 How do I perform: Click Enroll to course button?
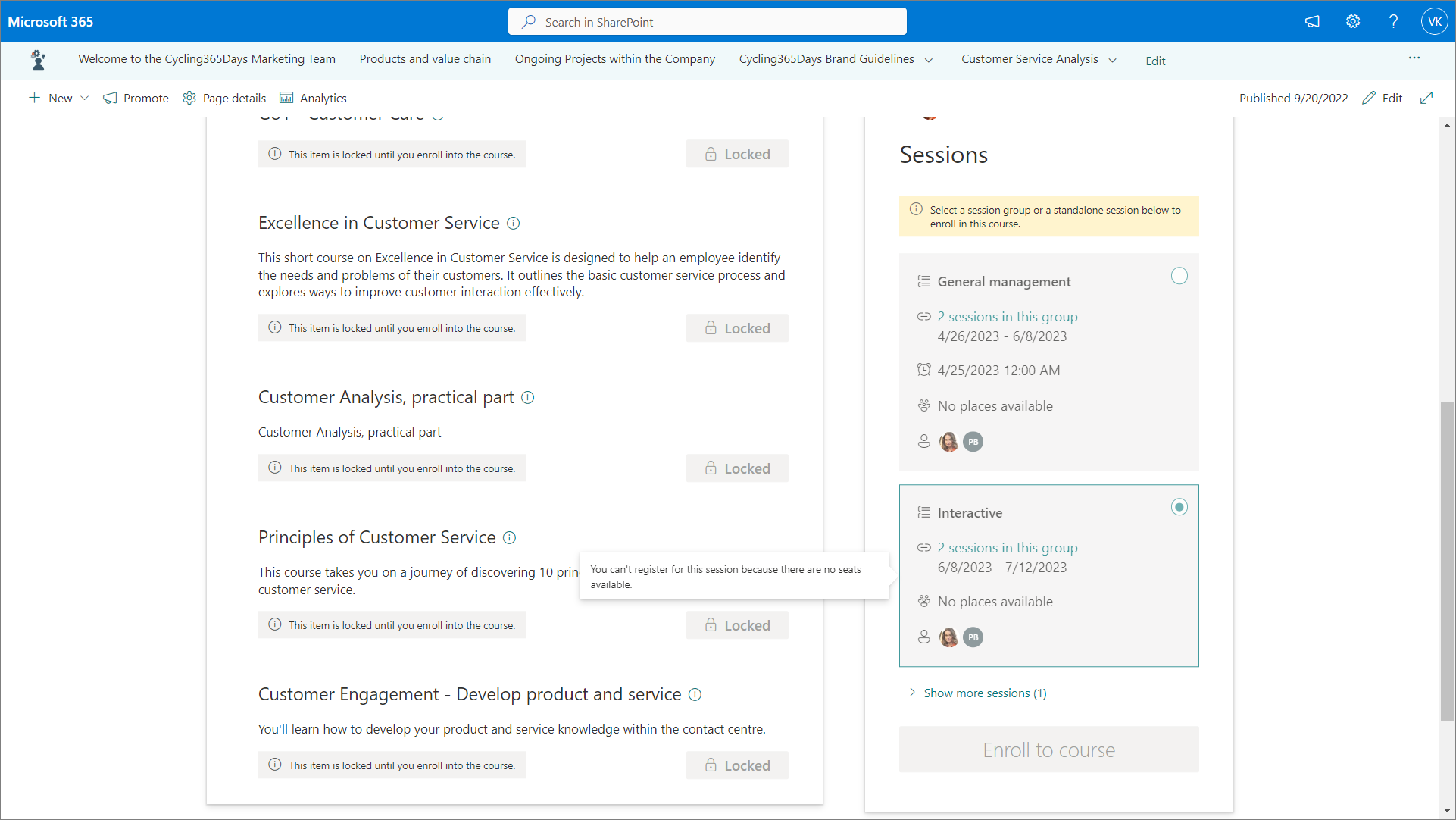[x=1048, y=750]
